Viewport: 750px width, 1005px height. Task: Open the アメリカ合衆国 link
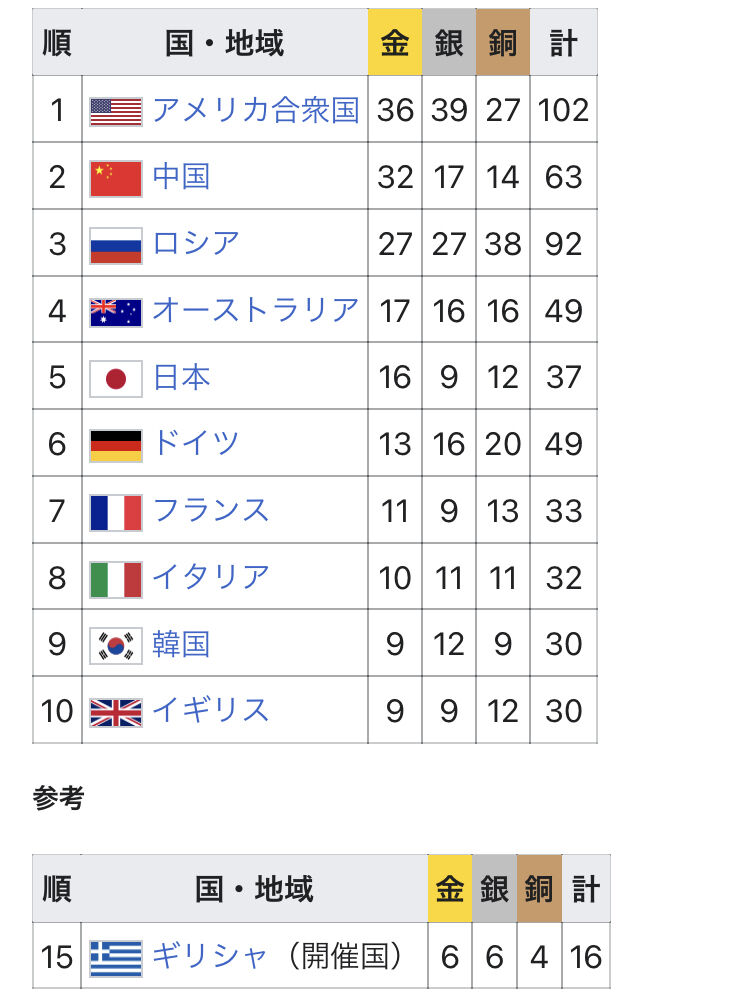tap(255, 110)
